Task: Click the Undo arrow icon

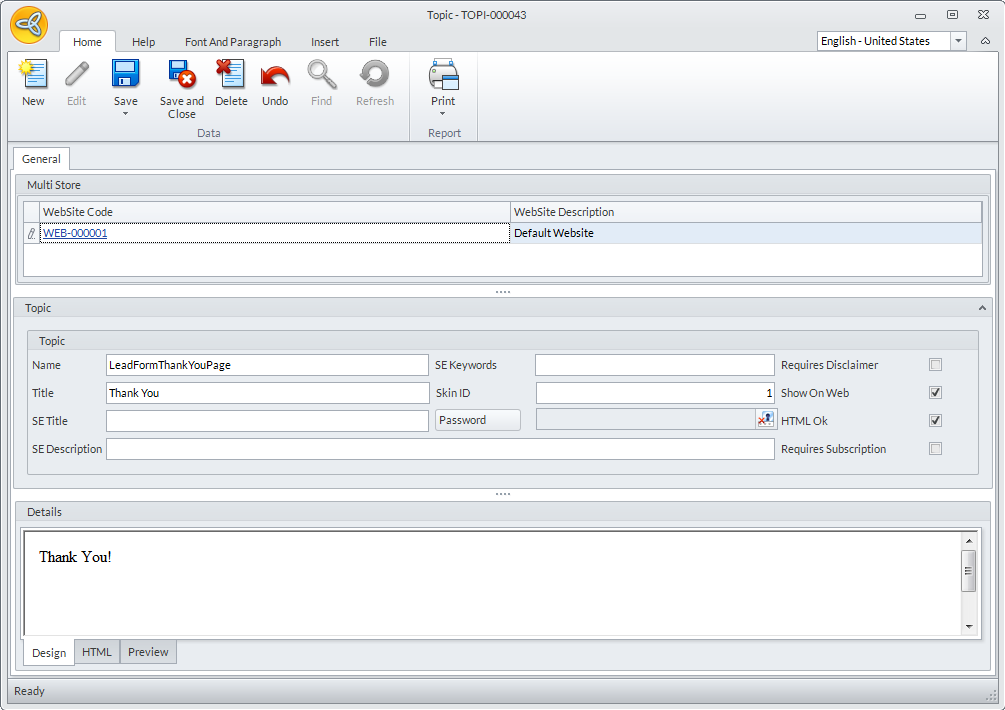Action: point(275,75)
